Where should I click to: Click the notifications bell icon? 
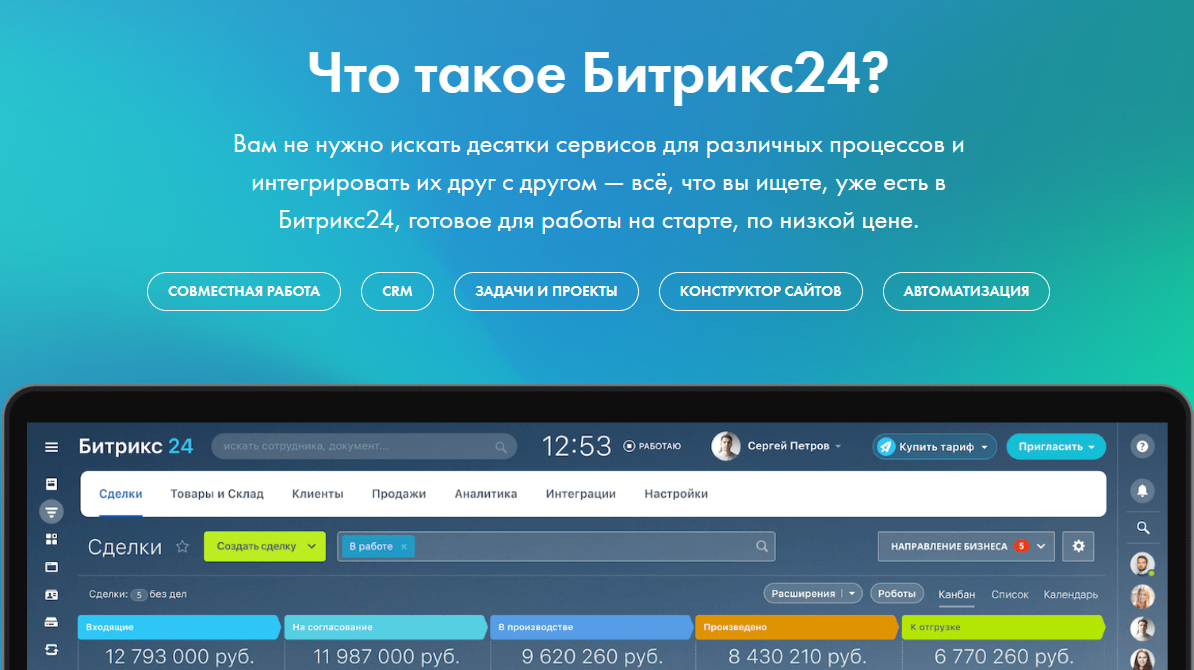(1141, 488)
